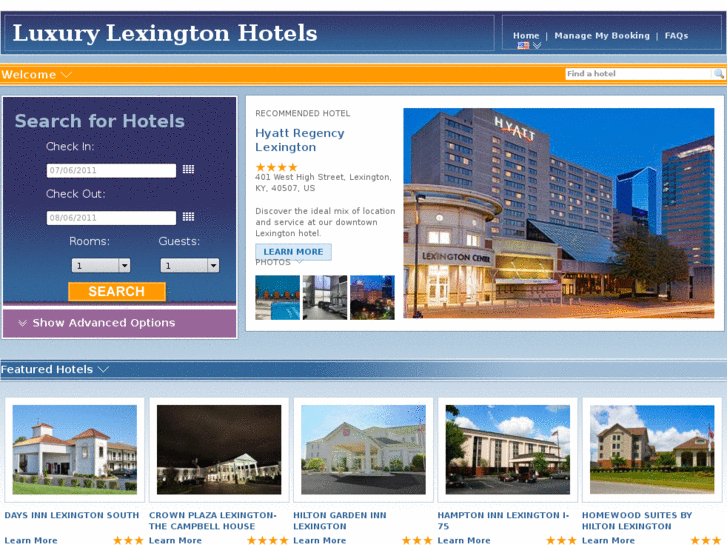
Task: Collapse the Featured Hotels section
Action: tap(103, 369)
